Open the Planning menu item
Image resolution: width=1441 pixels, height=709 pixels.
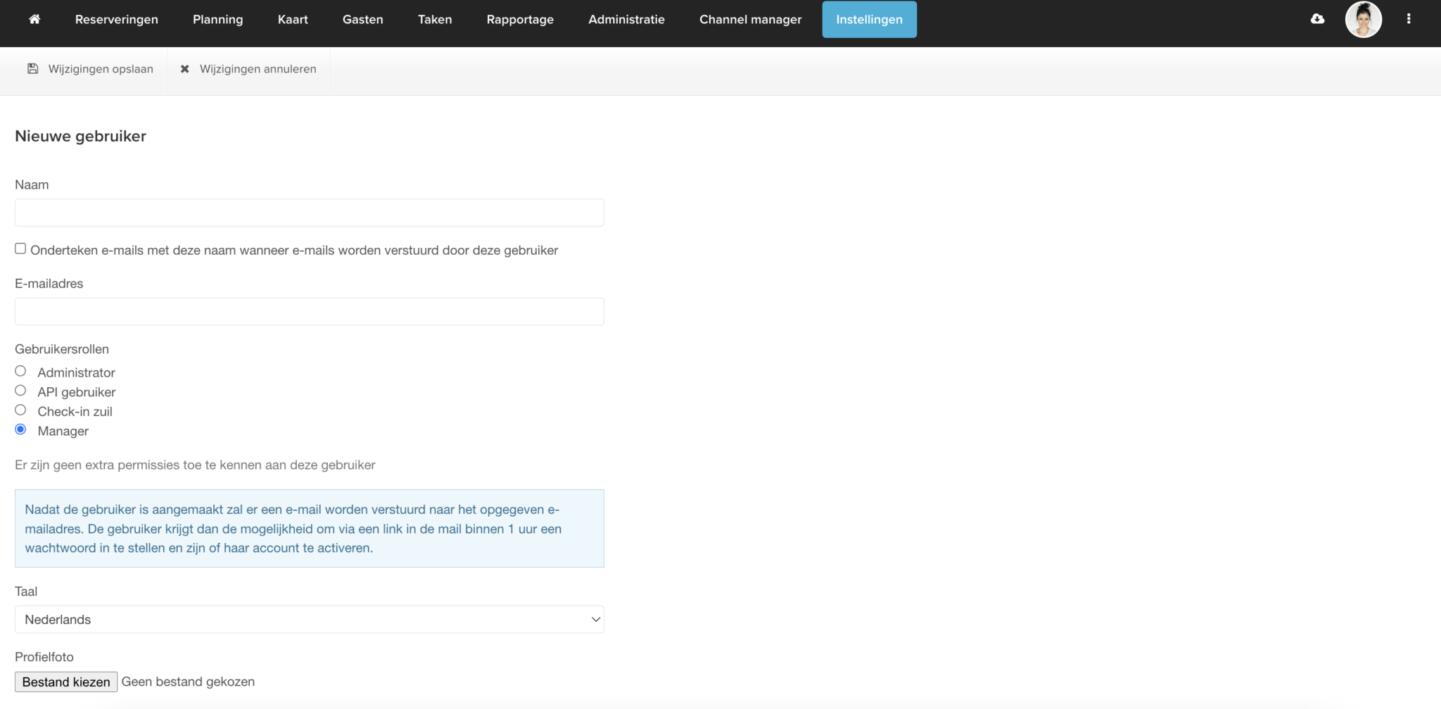point(217,19)
